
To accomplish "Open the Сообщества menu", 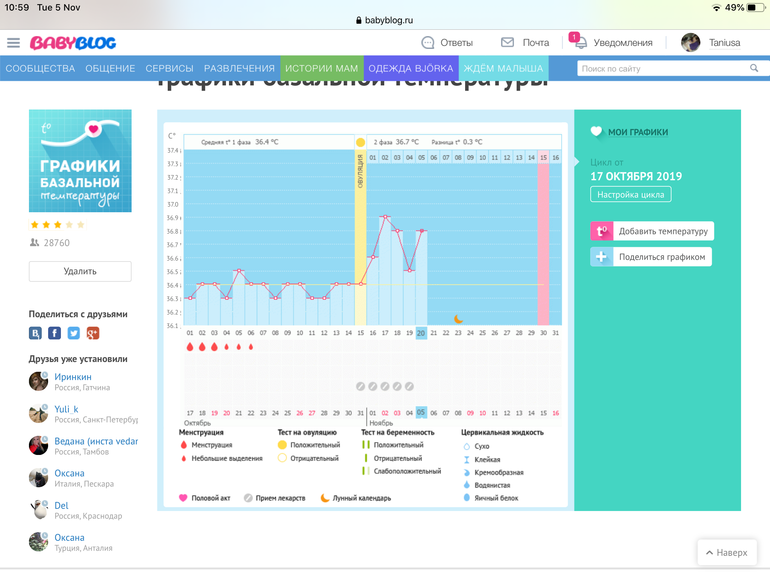I will tap(39, 69).
